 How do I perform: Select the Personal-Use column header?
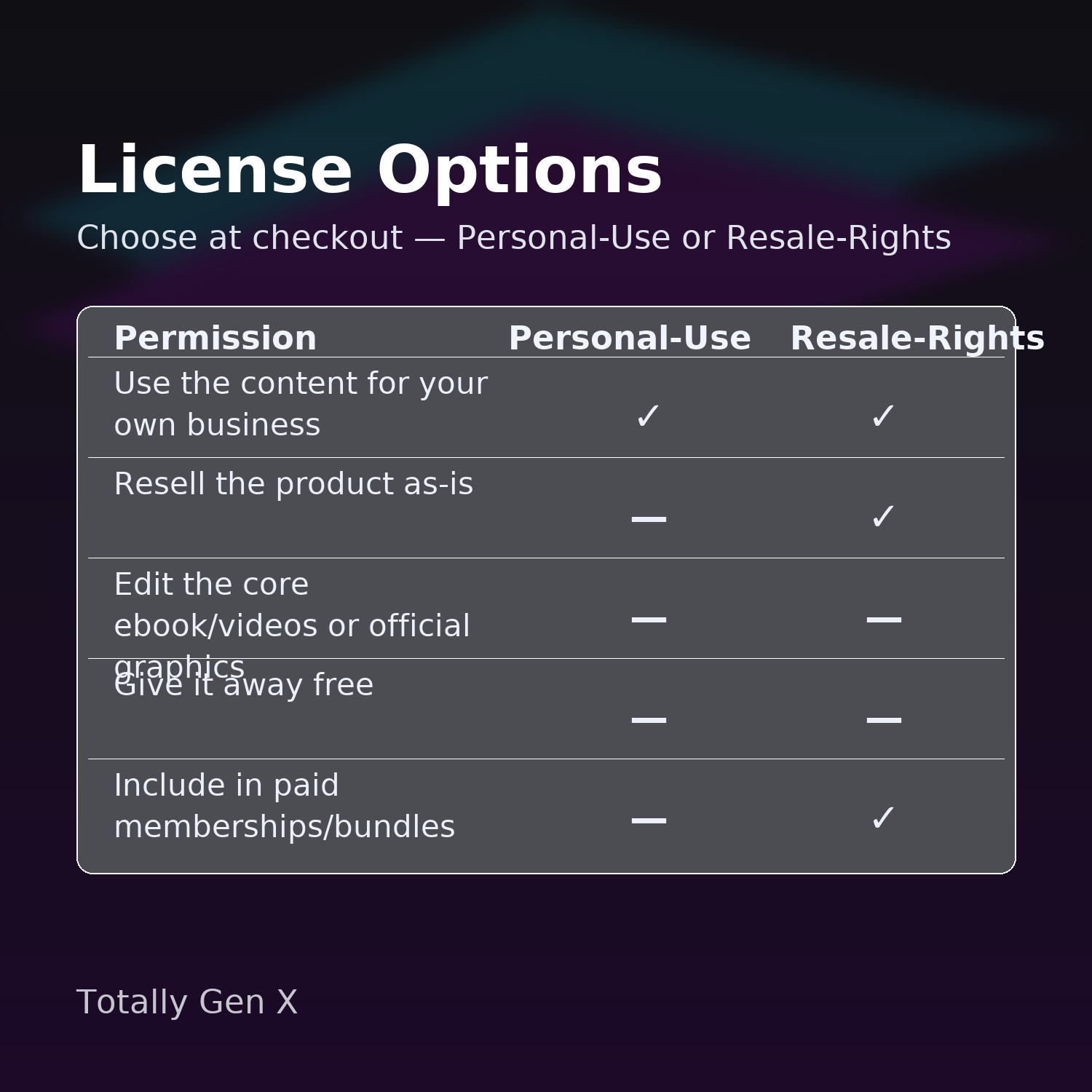(630, 339)
